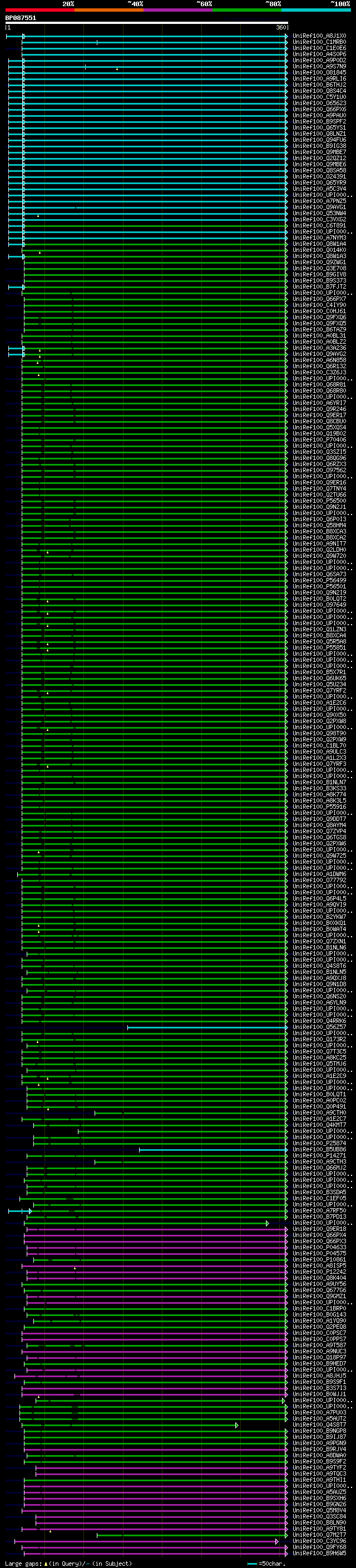Select label UniRef100_Q94FU6
Screen dimensions: 356x1568
pyautogui.click(x=319, y=140)
